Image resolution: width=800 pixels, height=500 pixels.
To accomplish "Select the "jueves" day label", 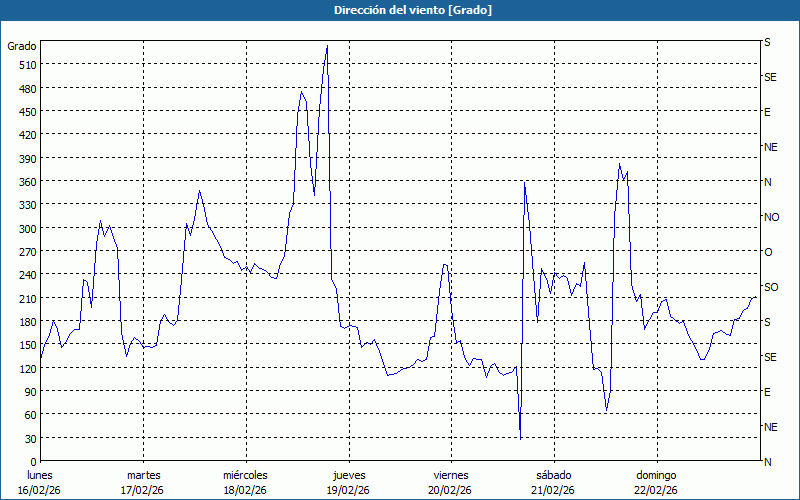I will [x=348, y=475].
